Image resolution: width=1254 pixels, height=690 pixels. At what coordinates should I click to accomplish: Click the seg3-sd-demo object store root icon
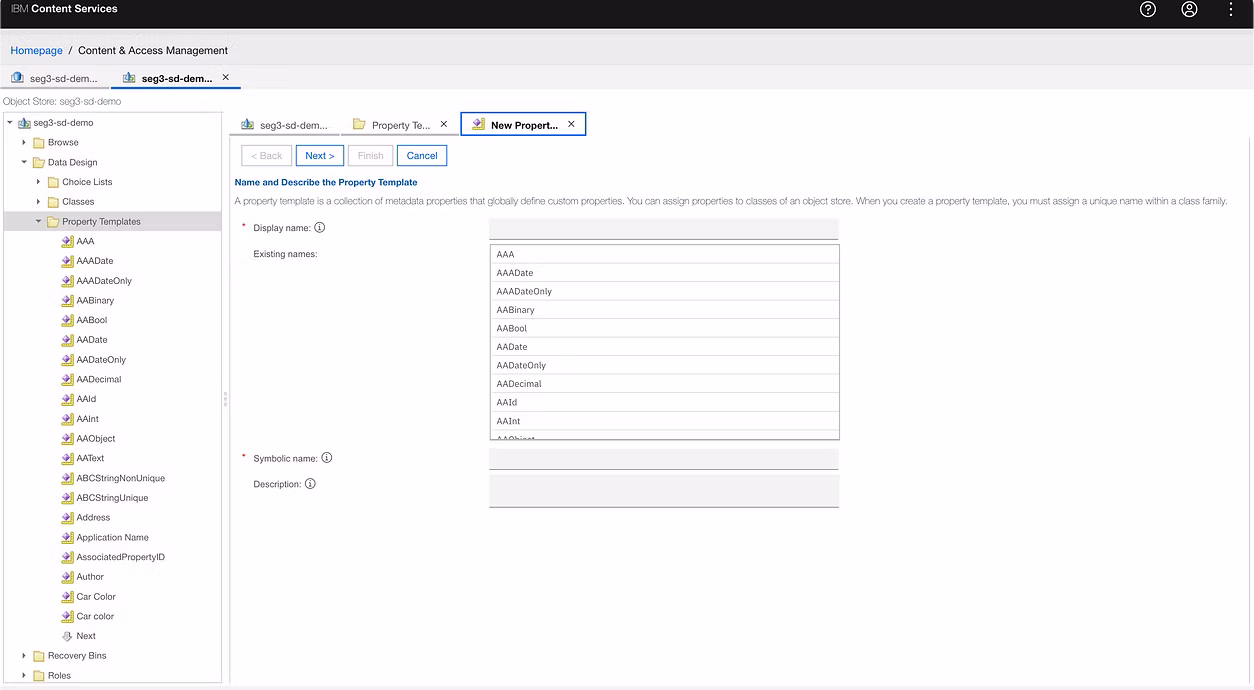coord(24,123)
